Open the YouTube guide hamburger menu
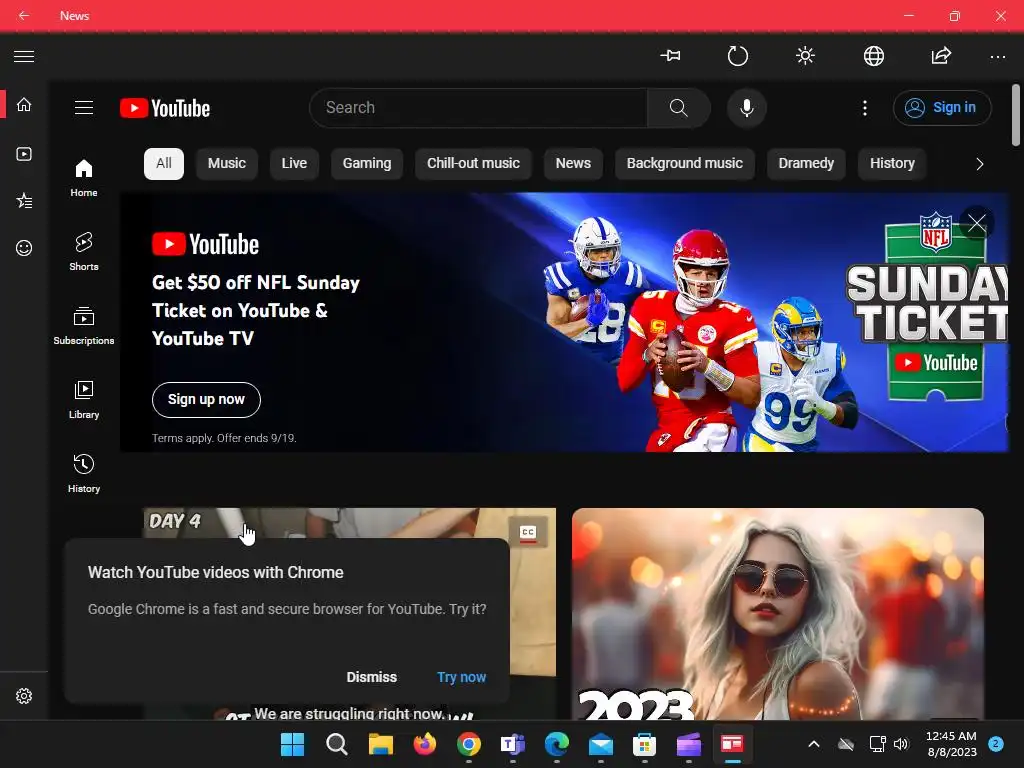The width and height of the screenshot is (1024, 768). 84,108
